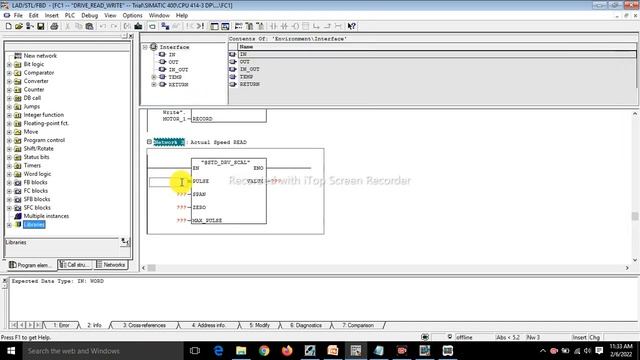Screen dimensions: 640x360
Task: Open File Explorer from the taskbar
Action: coord(241,351)
